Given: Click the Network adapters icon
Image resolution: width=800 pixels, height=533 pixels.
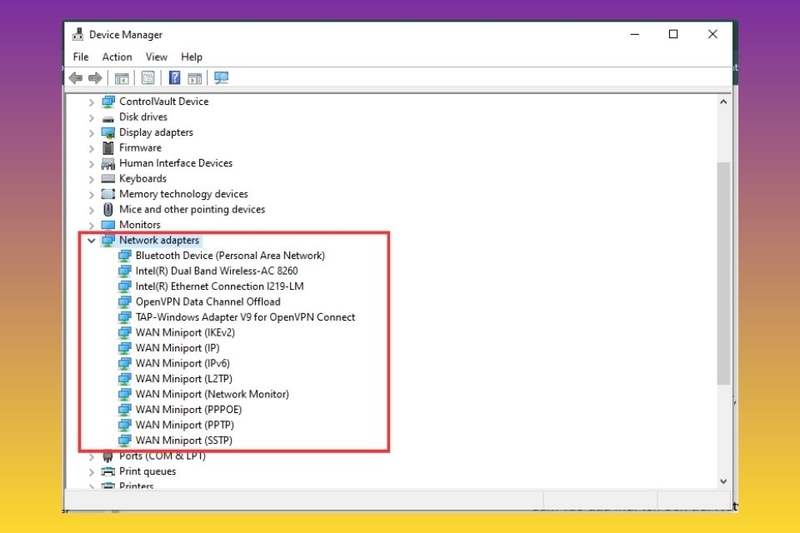Looking at the screenshot, I should 108,240.
